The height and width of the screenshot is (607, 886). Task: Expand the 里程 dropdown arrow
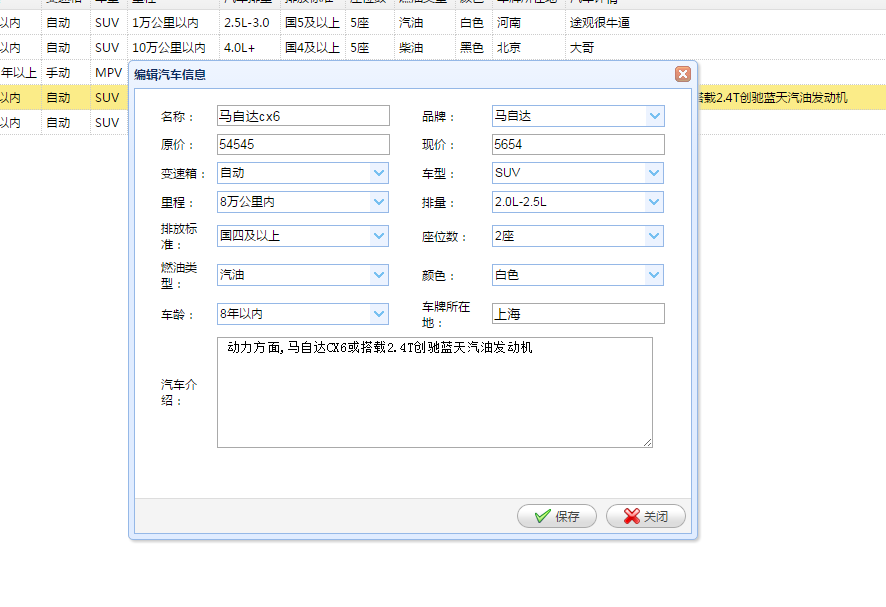point(379,202)
